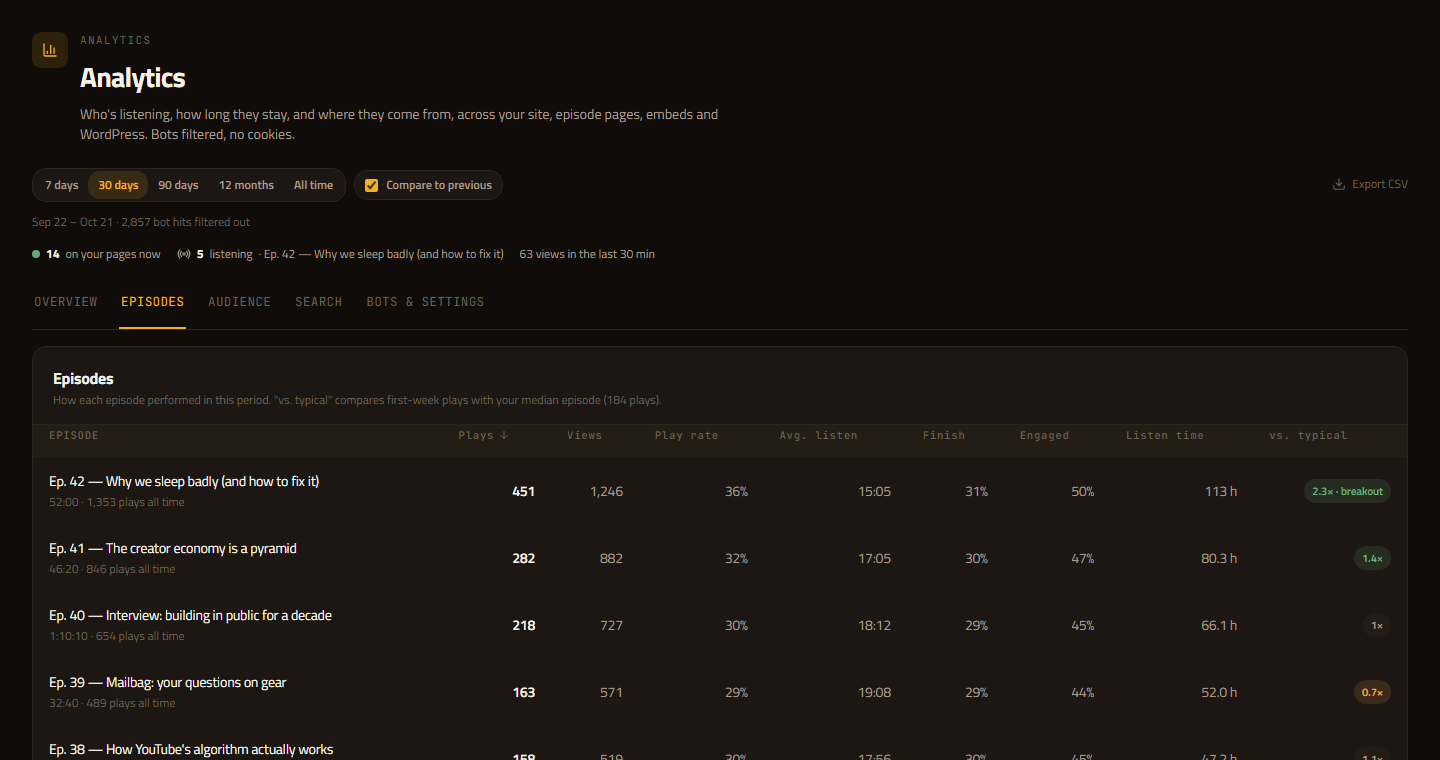The width and height of the screenshot is (1440, 760).
Task: Click the currently listening Ep. 42 status text
Action: coord(383,254)
